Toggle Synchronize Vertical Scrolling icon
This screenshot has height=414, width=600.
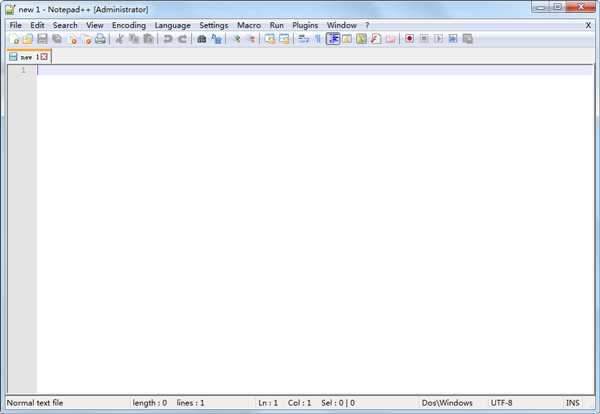(x=270, y=39)
